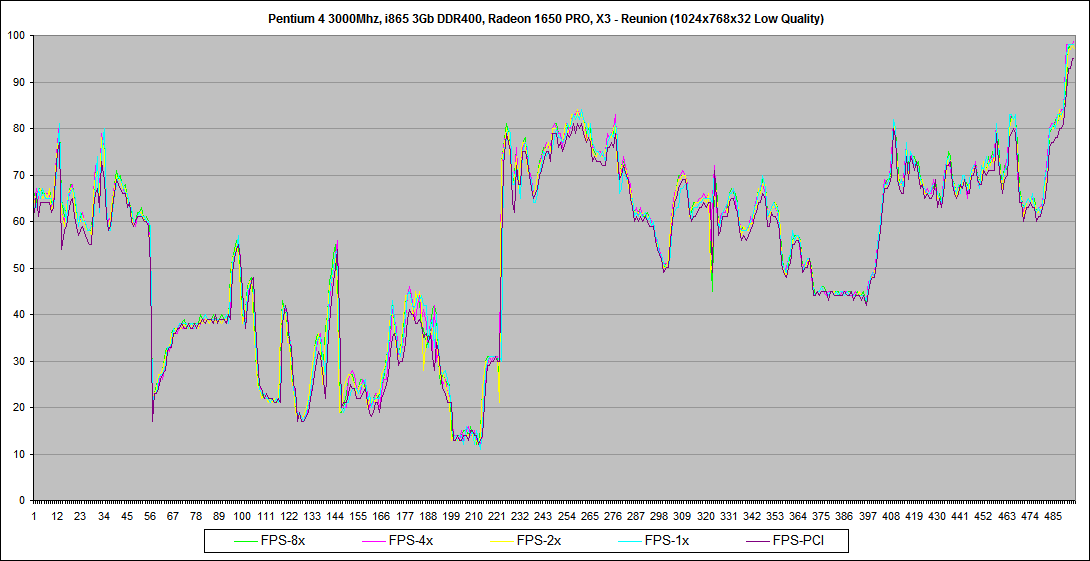The image size is (1090, 561).
Task: Click the chart title about Pentium 4 3000Mhz
Action: (x=546, y=19)
